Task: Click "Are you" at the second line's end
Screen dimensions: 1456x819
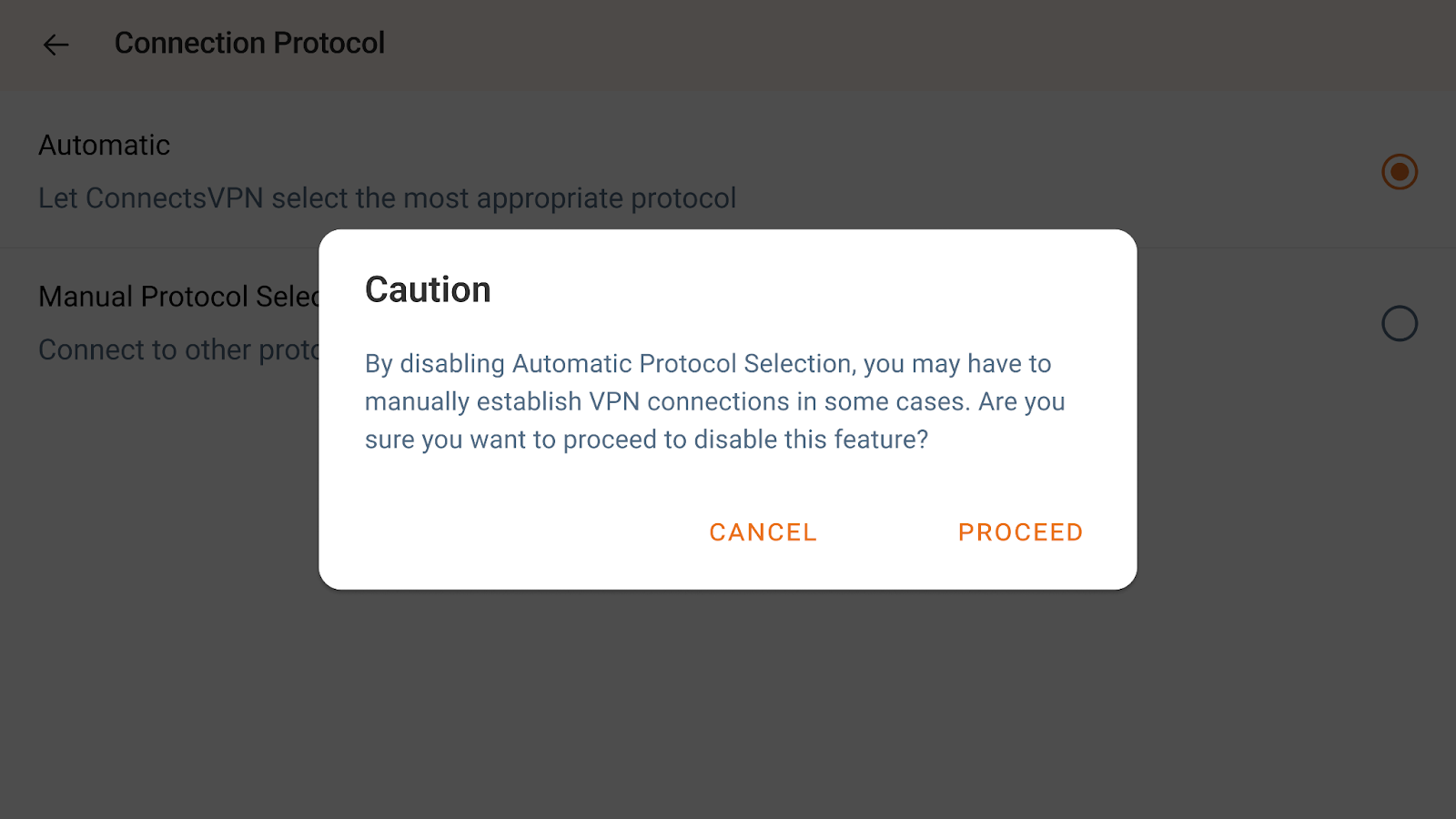Action: click(1021, 402)
